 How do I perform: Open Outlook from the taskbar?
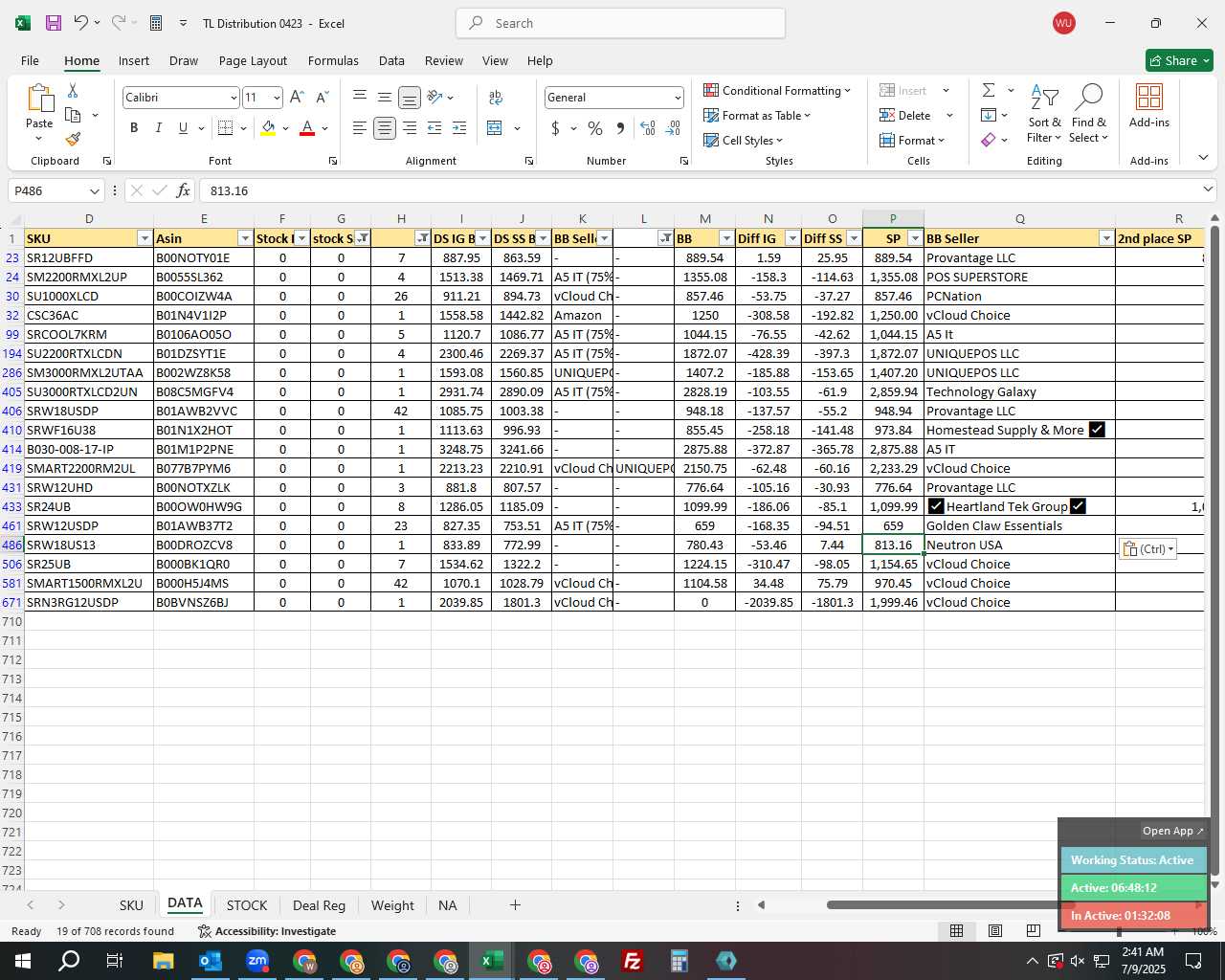pyautogui.click(x=211, y=961)
